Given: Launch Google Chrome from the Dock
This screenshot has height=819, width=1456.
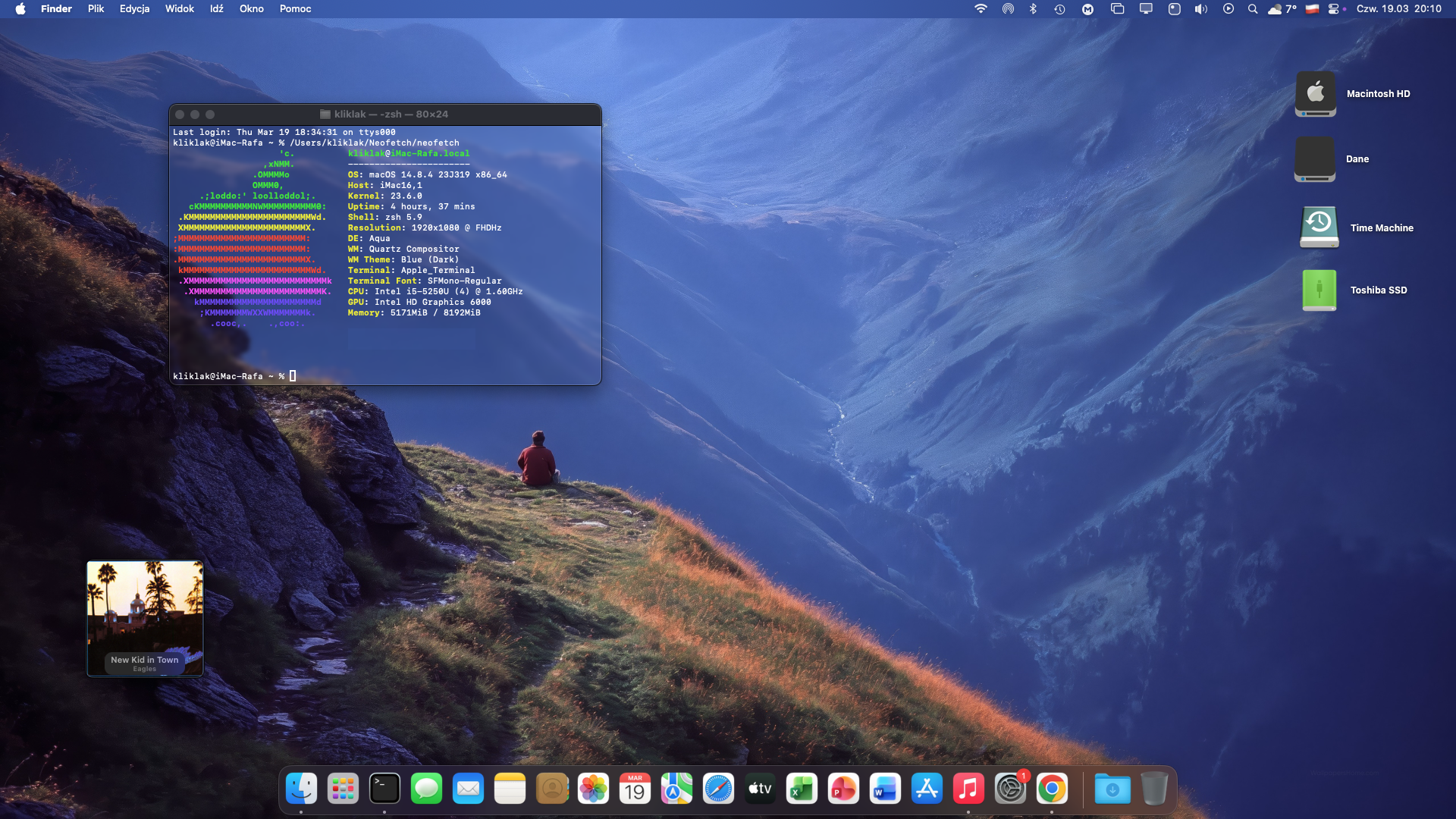Looking at the screenshot, I should pos(1052,789).
